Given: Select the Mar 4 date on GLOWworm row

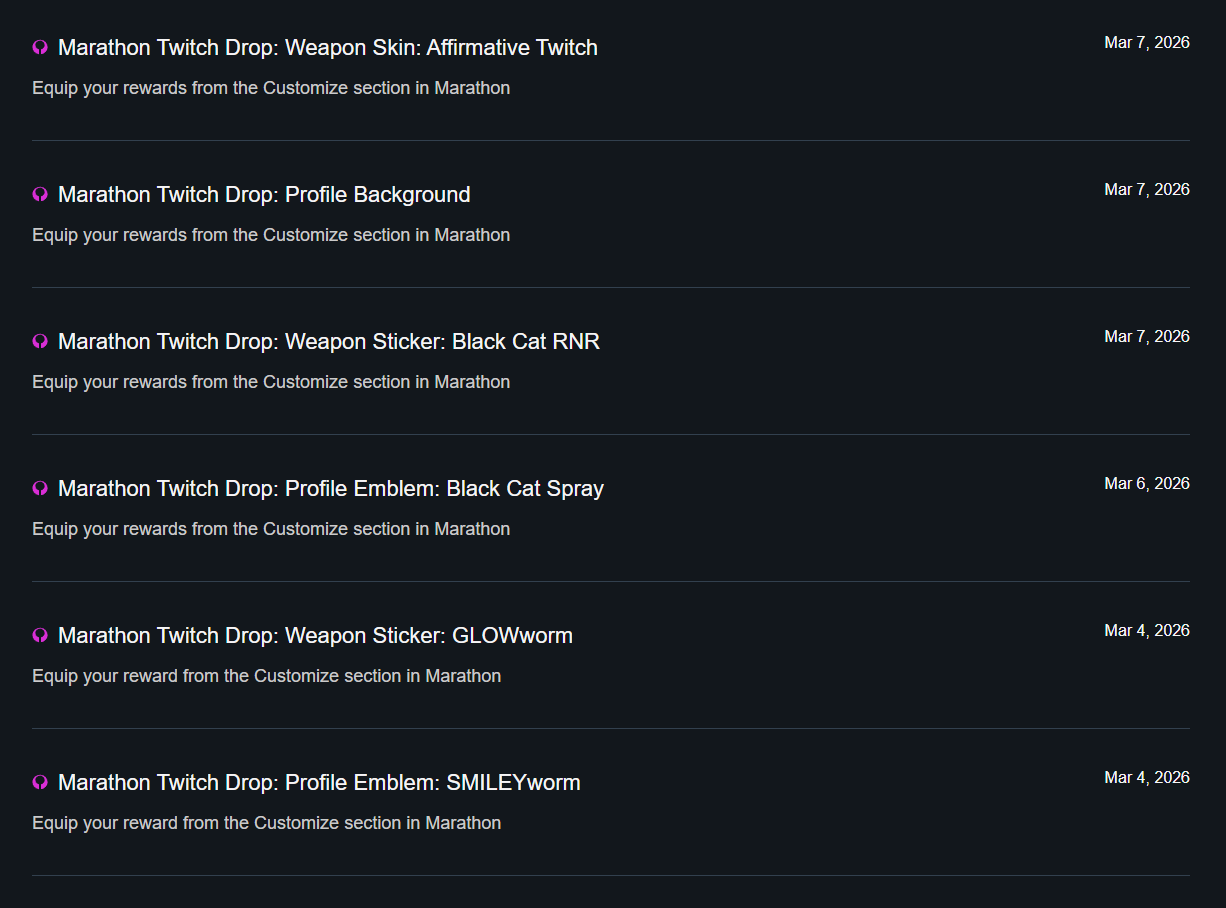Looking at the screenshot, I should click(1146, 630).
